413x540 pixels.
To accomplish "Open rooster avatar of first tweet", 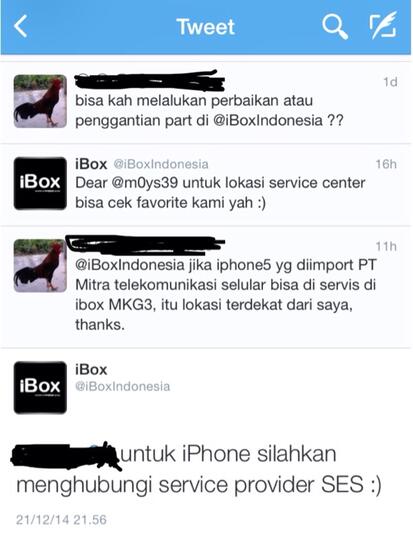I will (40, 101).
